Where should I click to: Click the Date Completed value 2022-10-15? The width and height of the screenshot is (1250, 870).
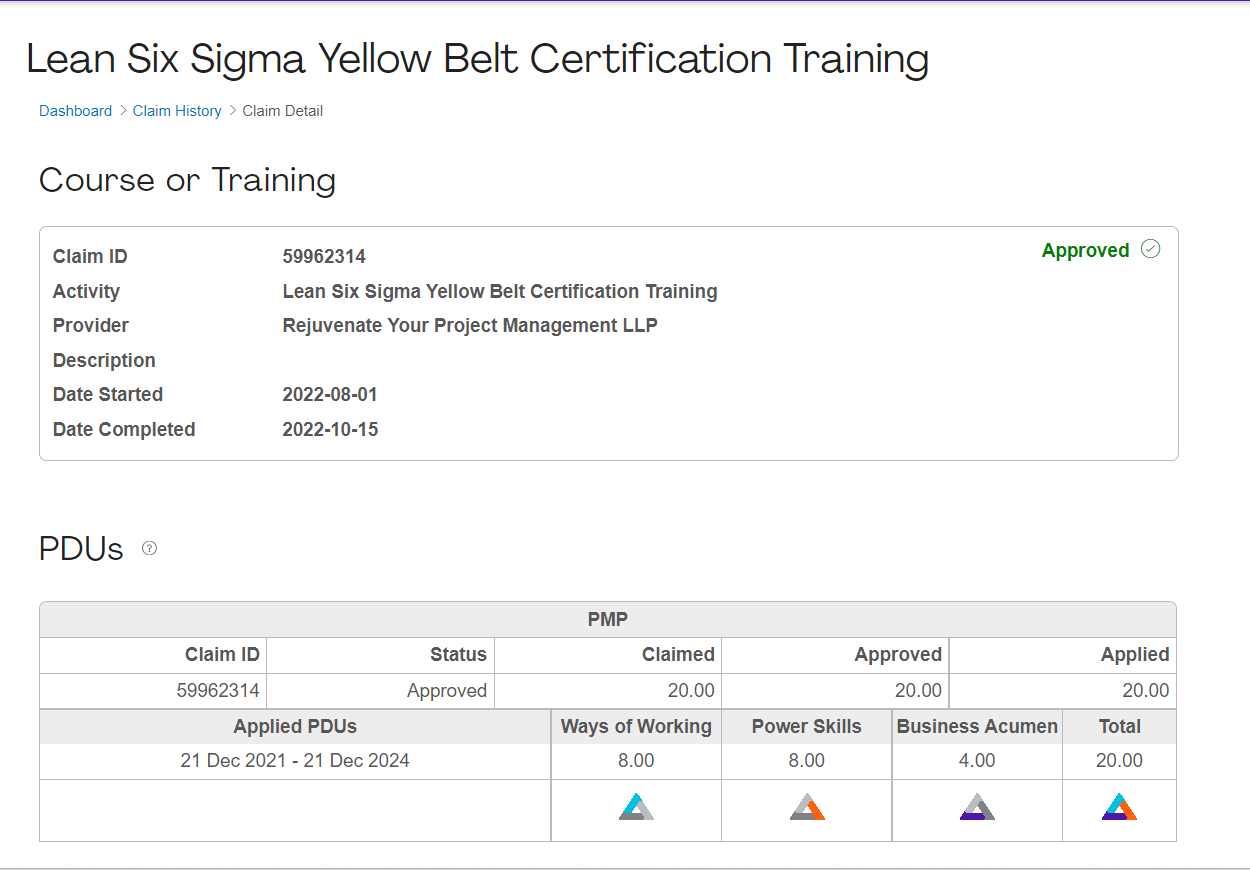click(x=330, y=430)
